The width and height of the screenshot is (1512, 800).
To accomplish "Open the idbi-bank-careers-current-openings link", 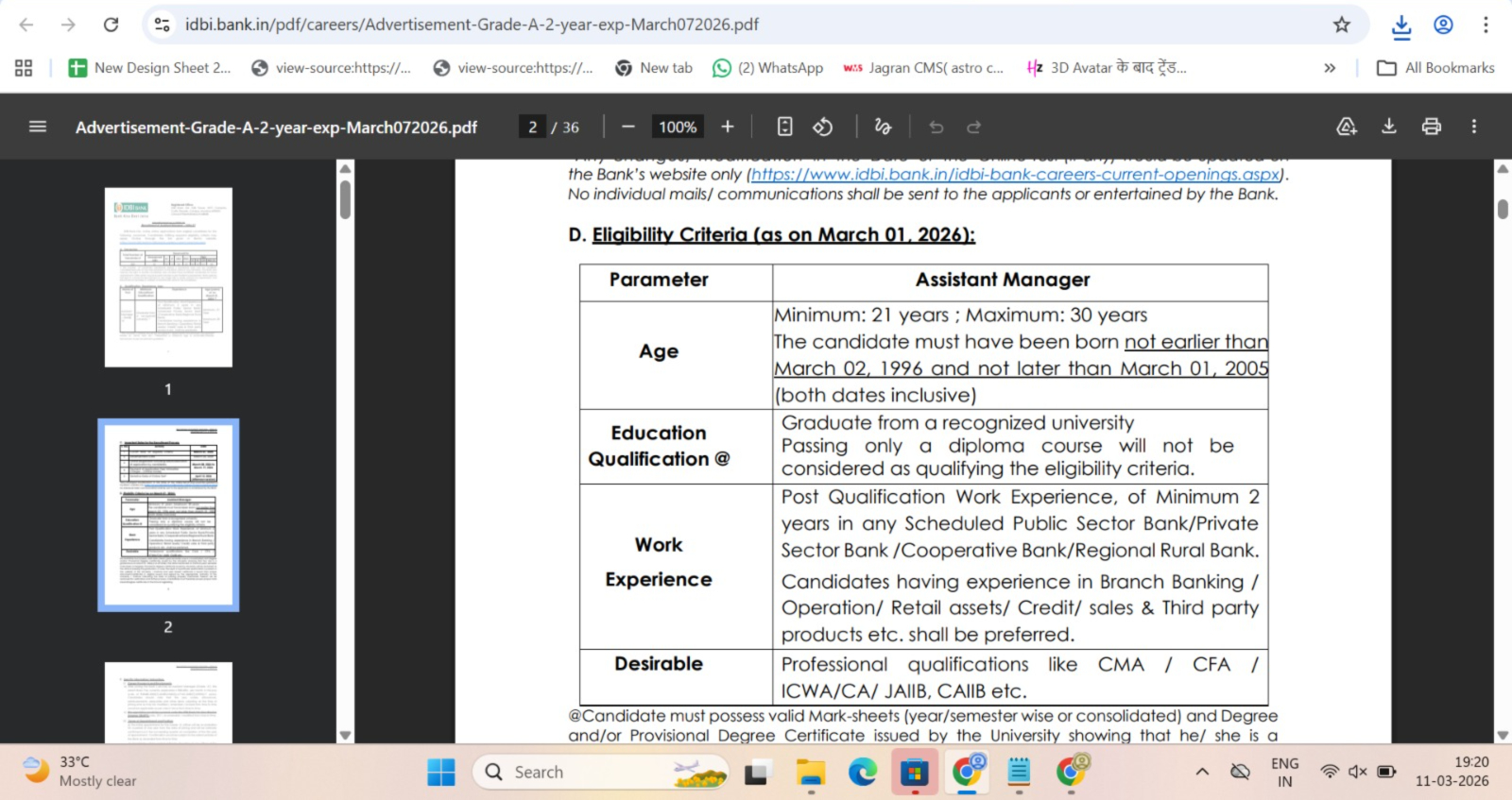I will tap(1016, 175).
